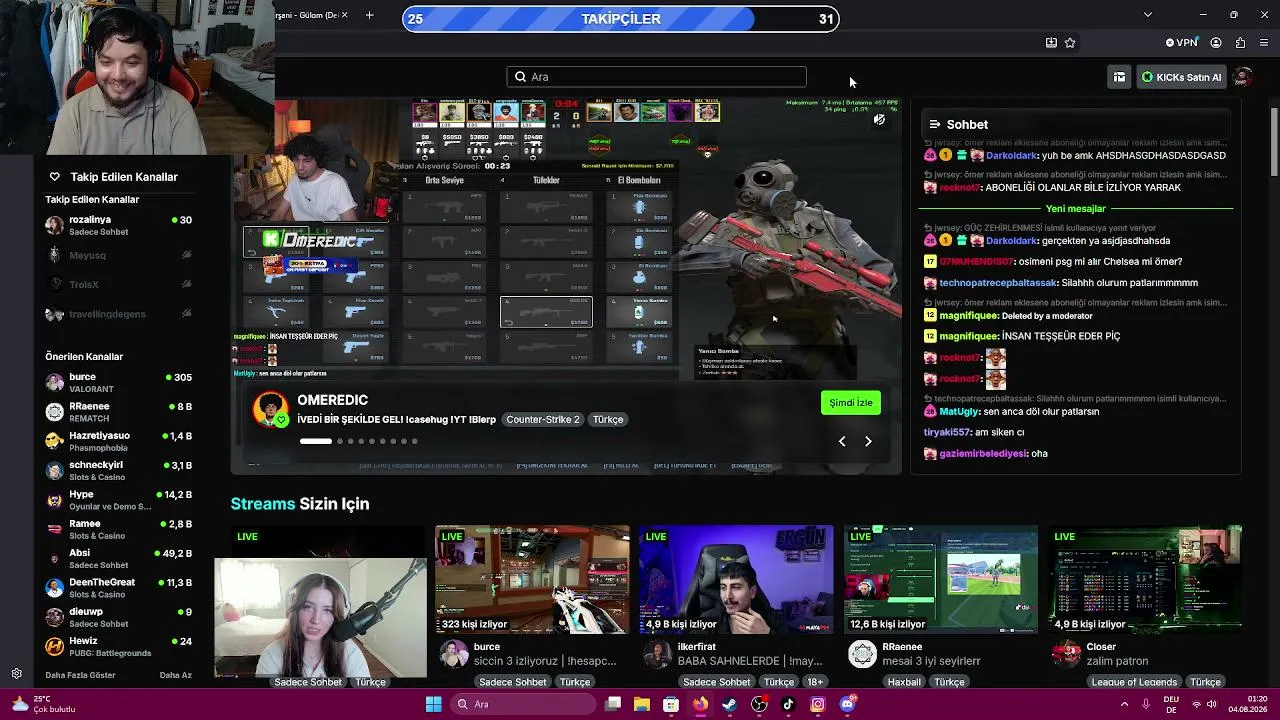
Task: Open RRaenee's stream thumbnail
Action: click(940, 580)
